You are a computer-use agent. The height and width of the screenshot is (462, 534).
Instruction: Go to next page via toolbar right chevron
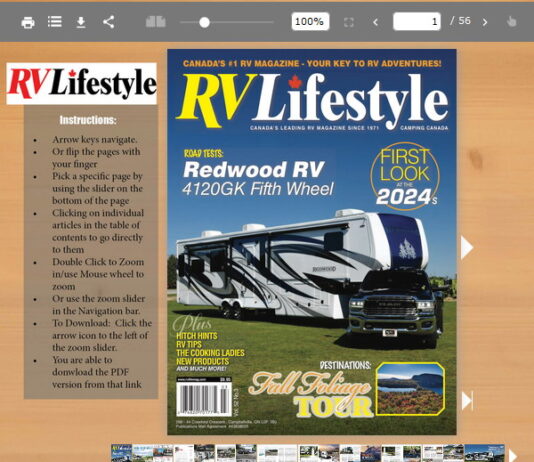coord(485,22)
